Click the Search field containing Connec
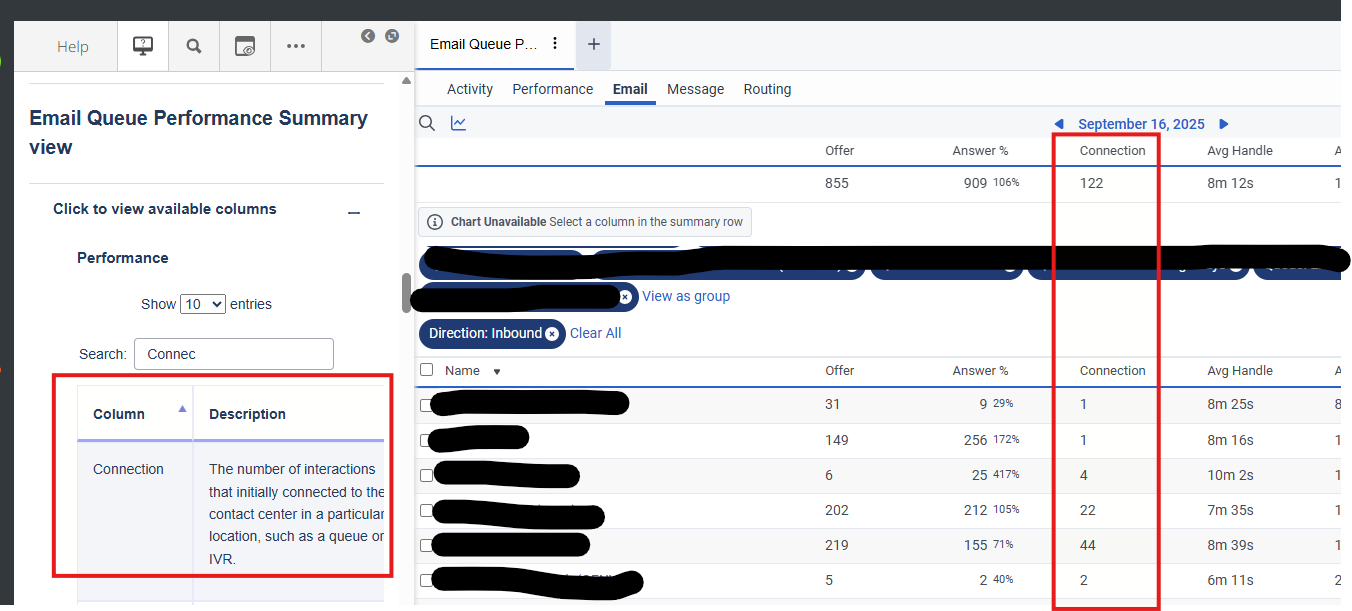 point(233,354)
